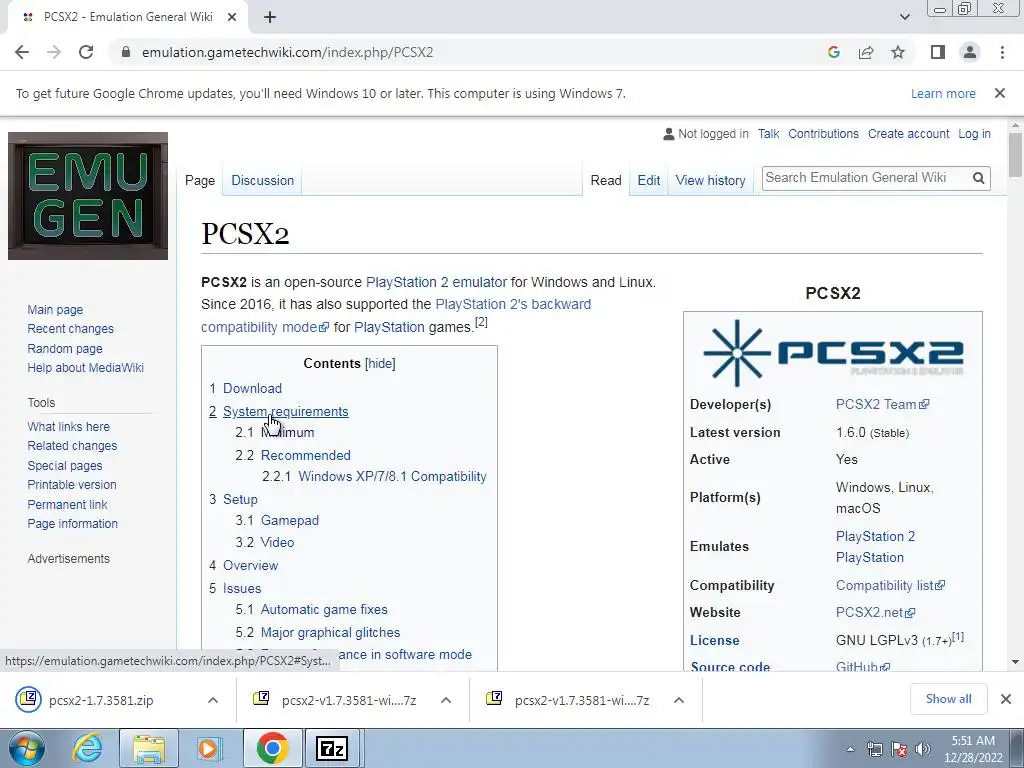This screenshot has height=768, width=1024.
Task: Open Chrome three-dot menu
Action: click(1002, 52)
